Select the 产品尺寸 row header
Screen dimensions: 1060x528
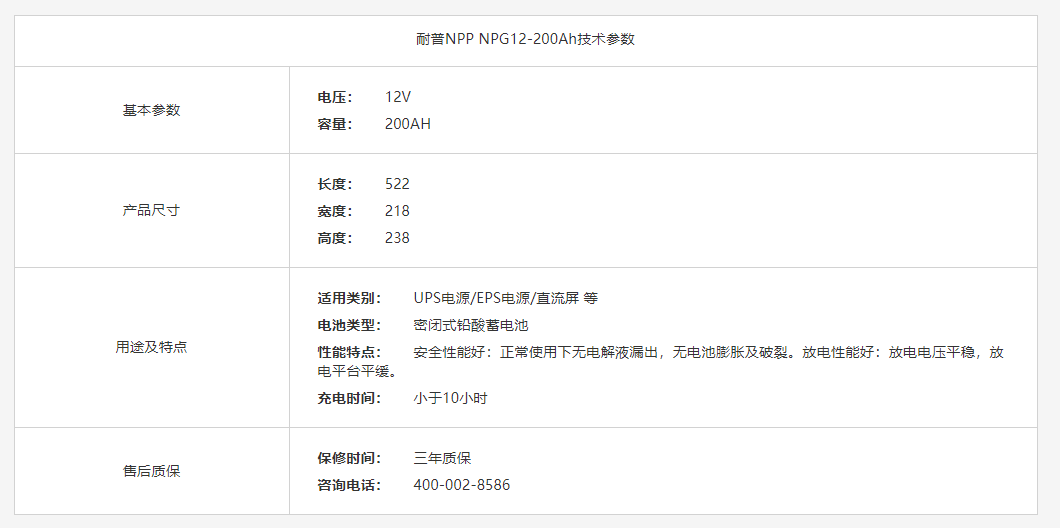click(151, 211)
